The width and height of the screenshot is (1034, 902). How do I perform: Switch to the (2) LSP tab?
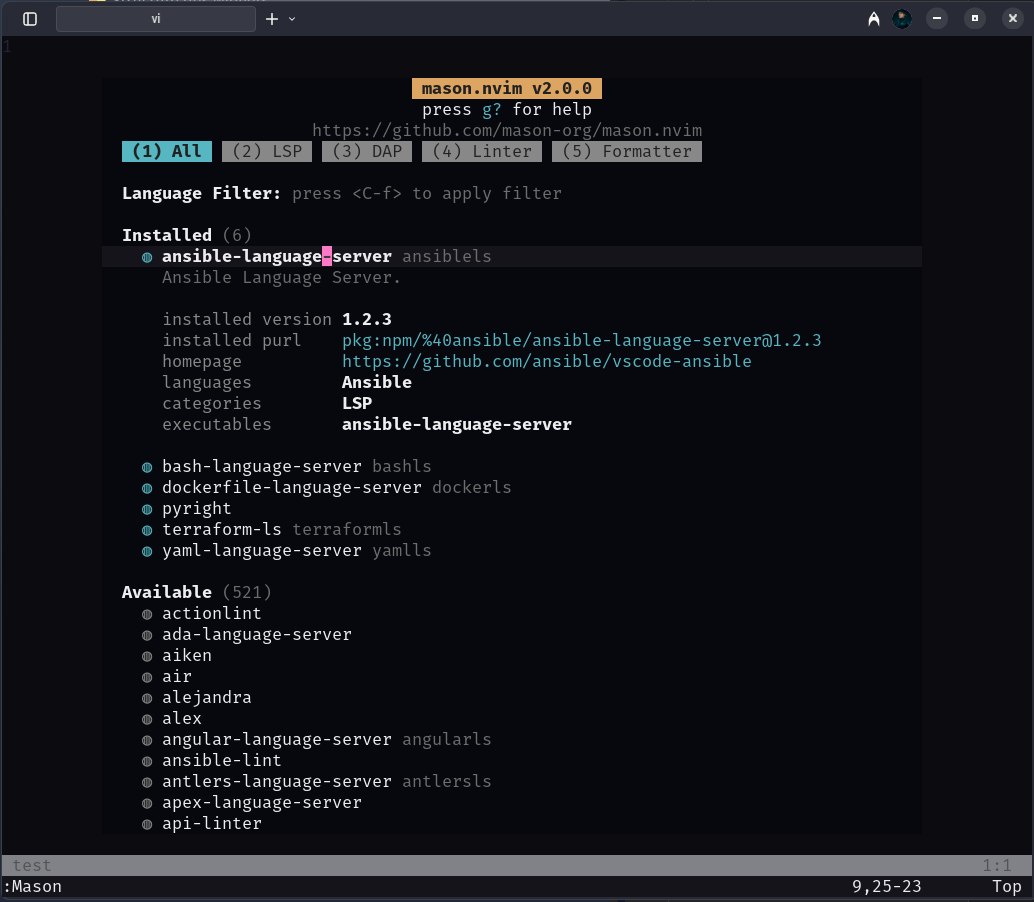click(267, 152)
